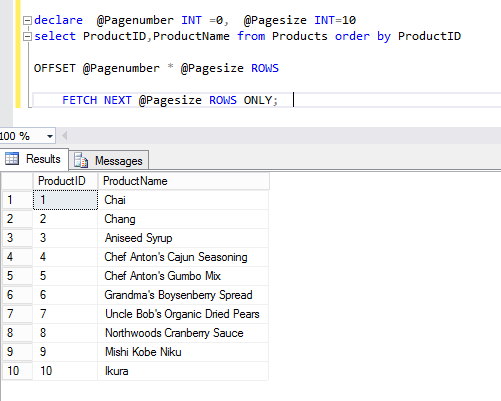Select the ProductID cell with value 10
This screenshot has height=401, width=501.
tap(65, 371)
